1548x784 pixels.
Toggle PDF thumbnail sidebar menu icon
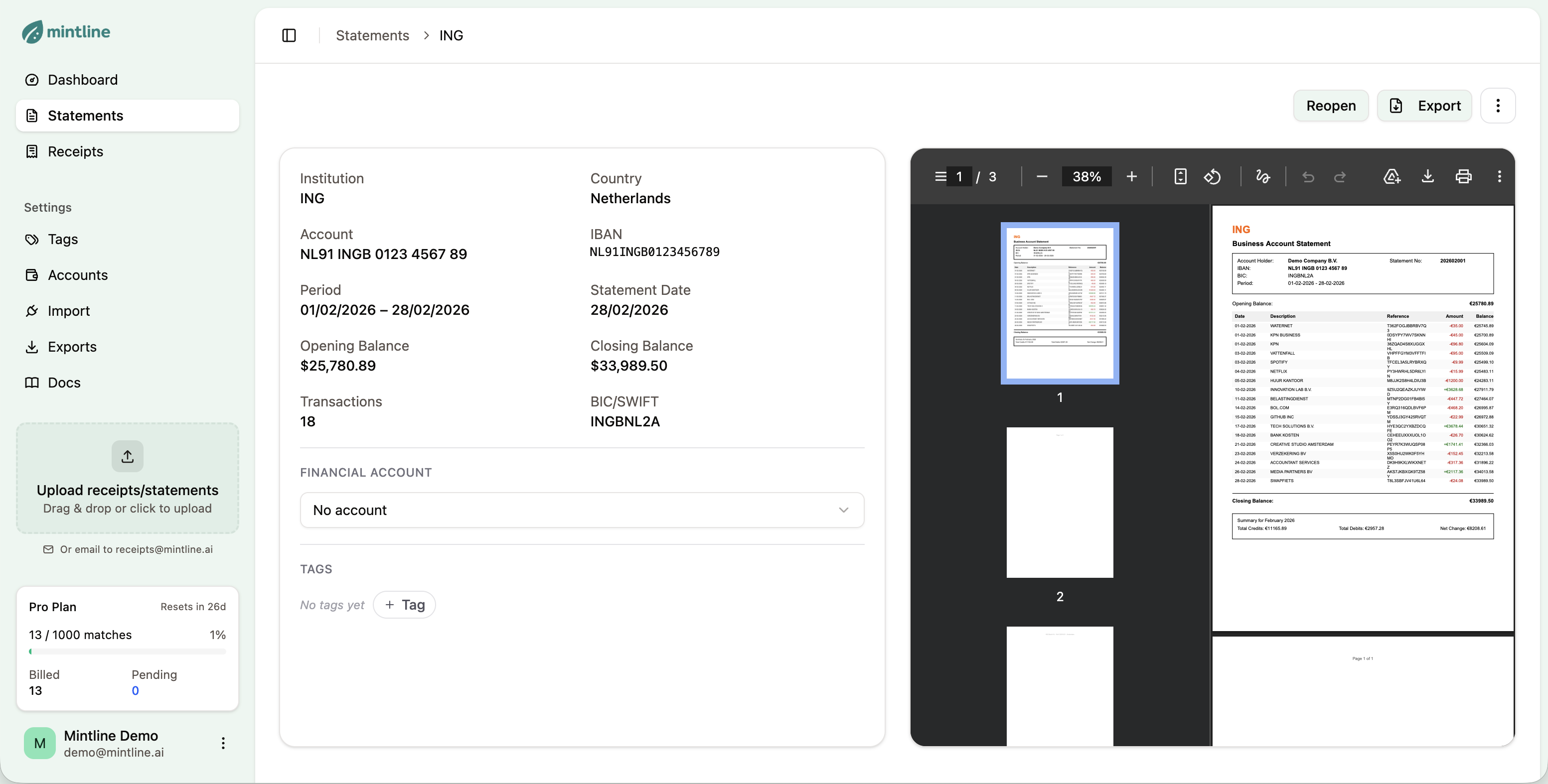point(940,177)
